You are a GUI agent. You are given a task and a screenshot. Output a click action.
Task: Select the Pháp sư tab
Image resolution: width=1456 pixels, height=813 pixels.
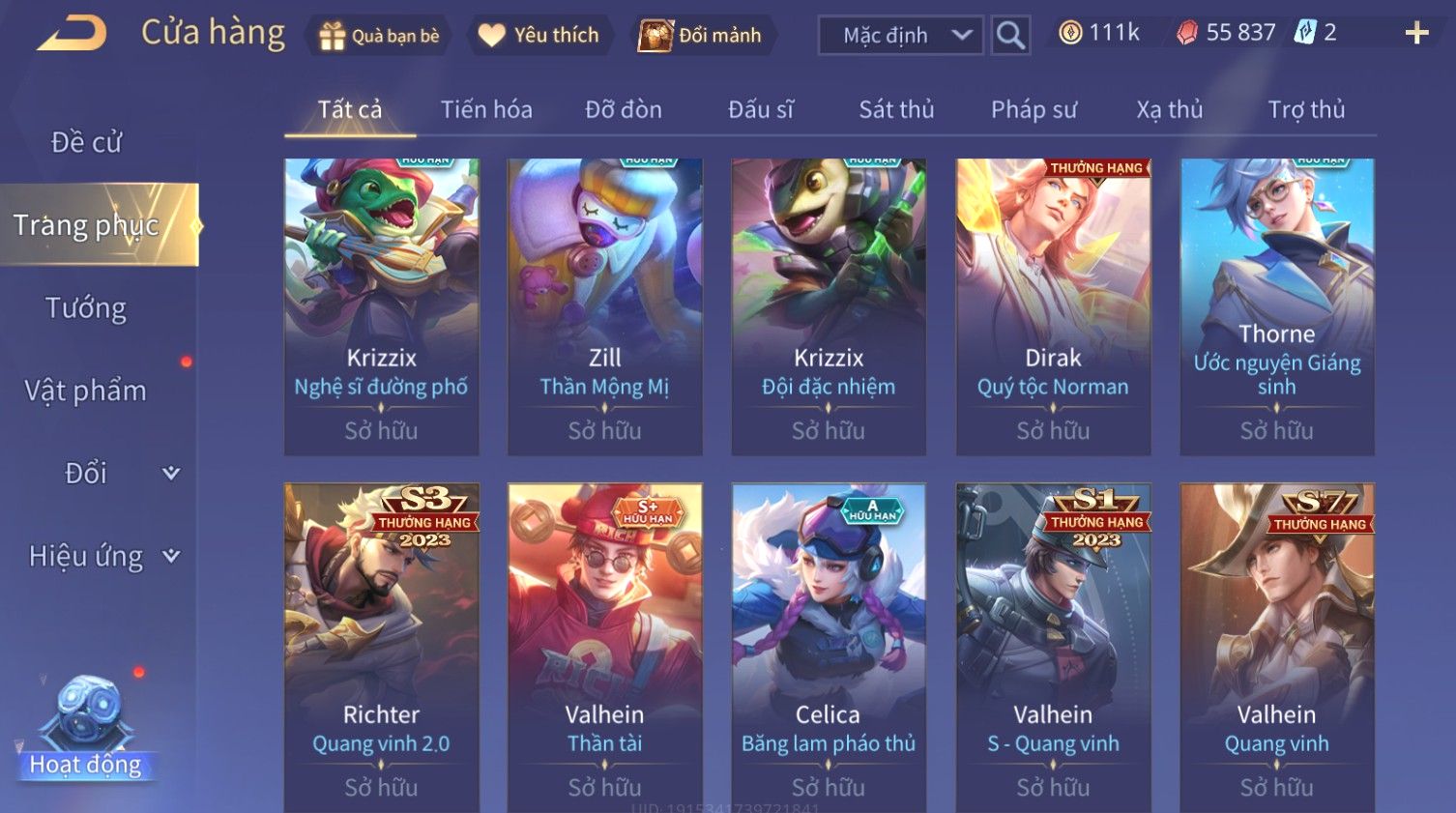pos(1034,109)
